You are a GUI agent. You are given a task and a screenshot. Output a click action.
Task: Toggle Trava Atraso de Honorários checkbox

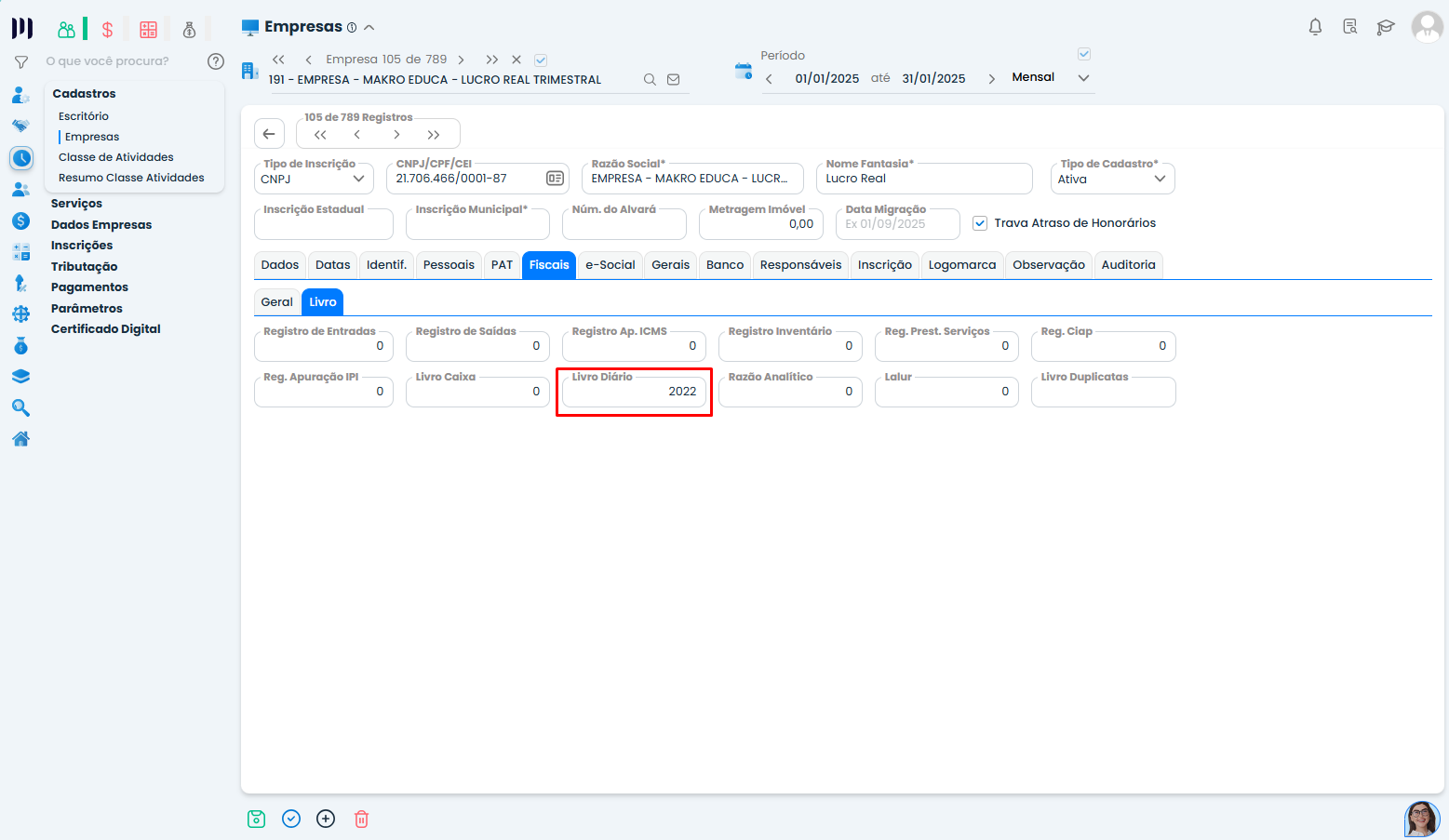[980, 223]
